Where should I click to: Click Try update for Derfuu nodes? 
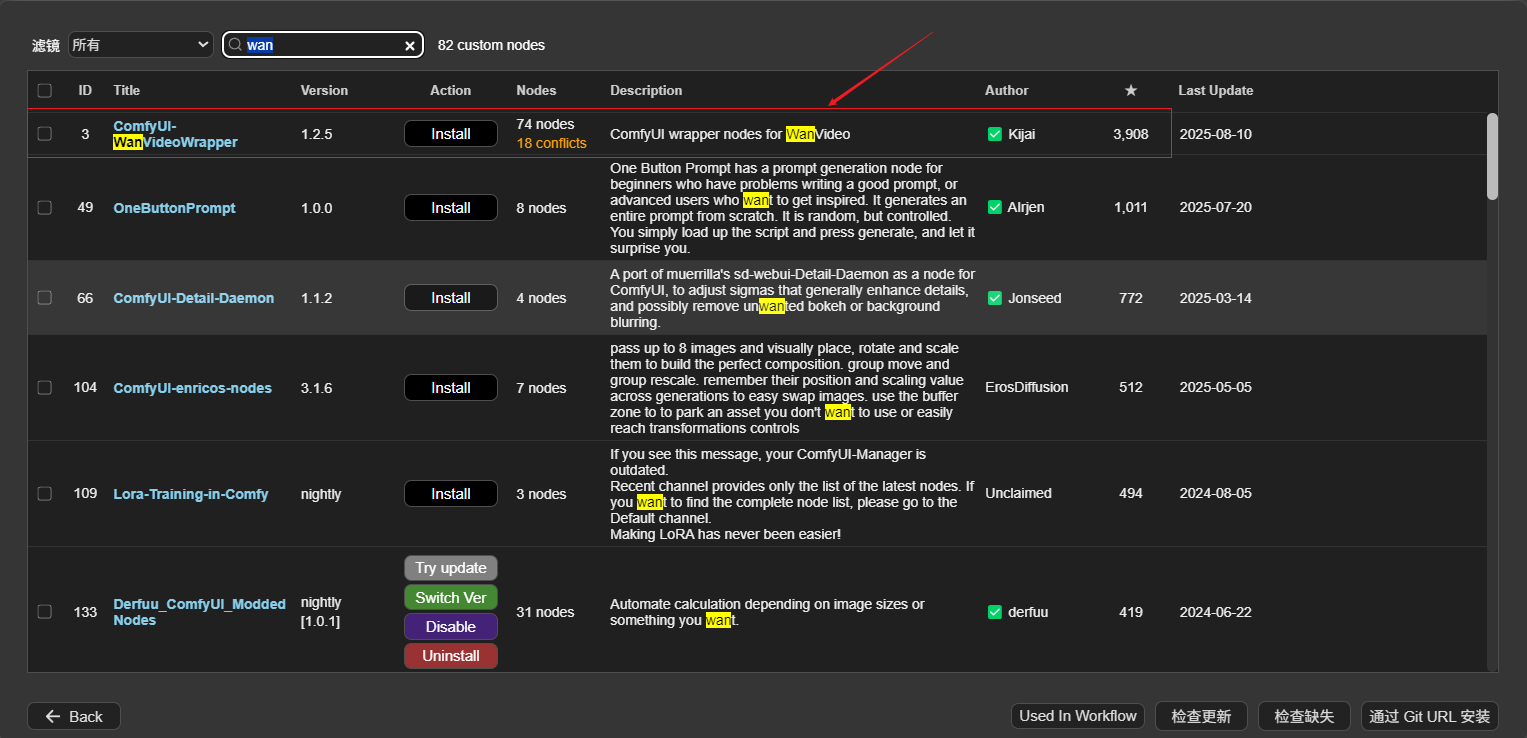(x=451, y=568)
